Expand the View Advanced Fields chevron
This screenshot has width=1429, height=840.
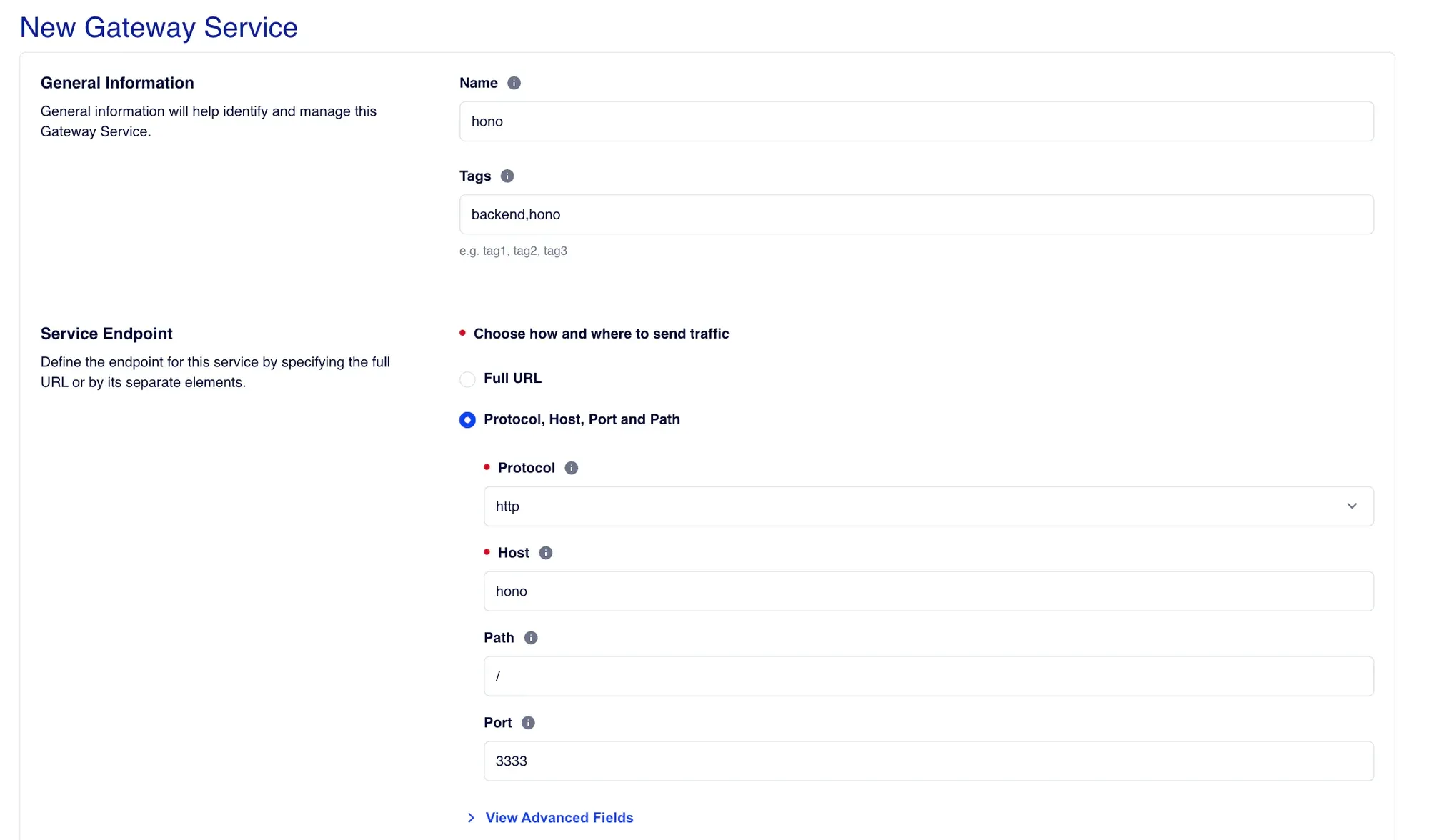tap(471, 818)
